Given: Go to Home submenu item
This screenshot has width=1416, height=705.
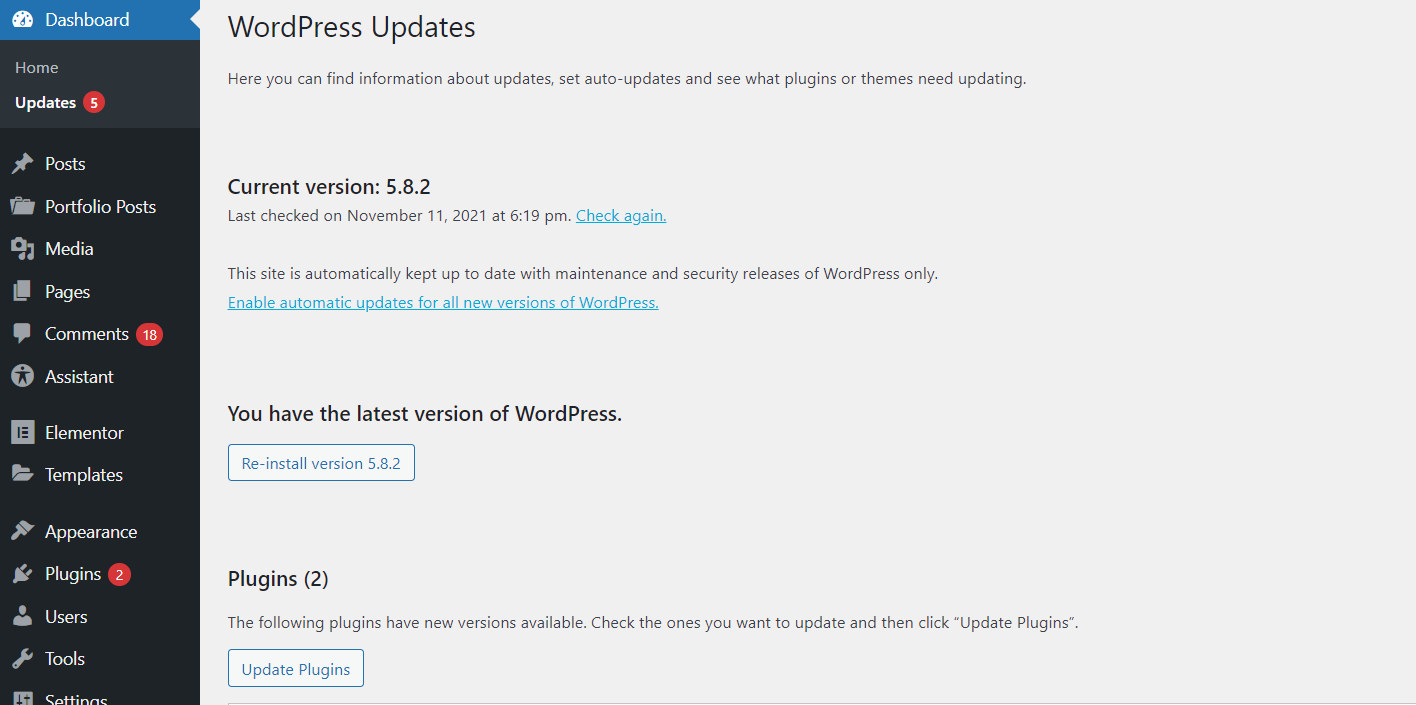Looking at the screenshot, I should [x=37, y=68].
